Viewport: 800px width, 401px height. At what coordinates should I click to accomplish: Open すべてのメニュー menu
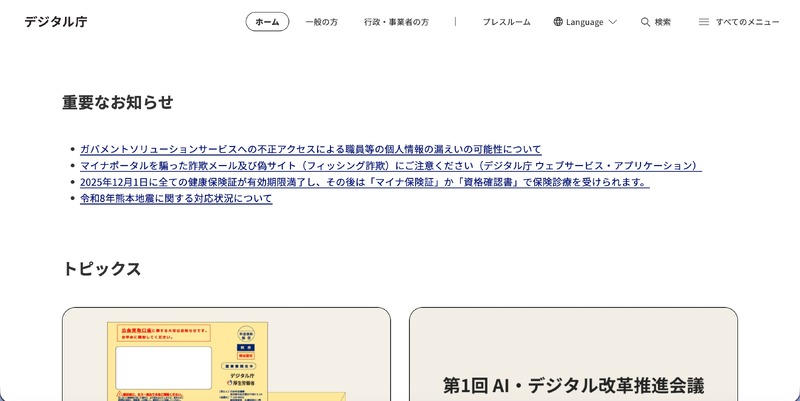pyautogui.click(x=747, y=22)
